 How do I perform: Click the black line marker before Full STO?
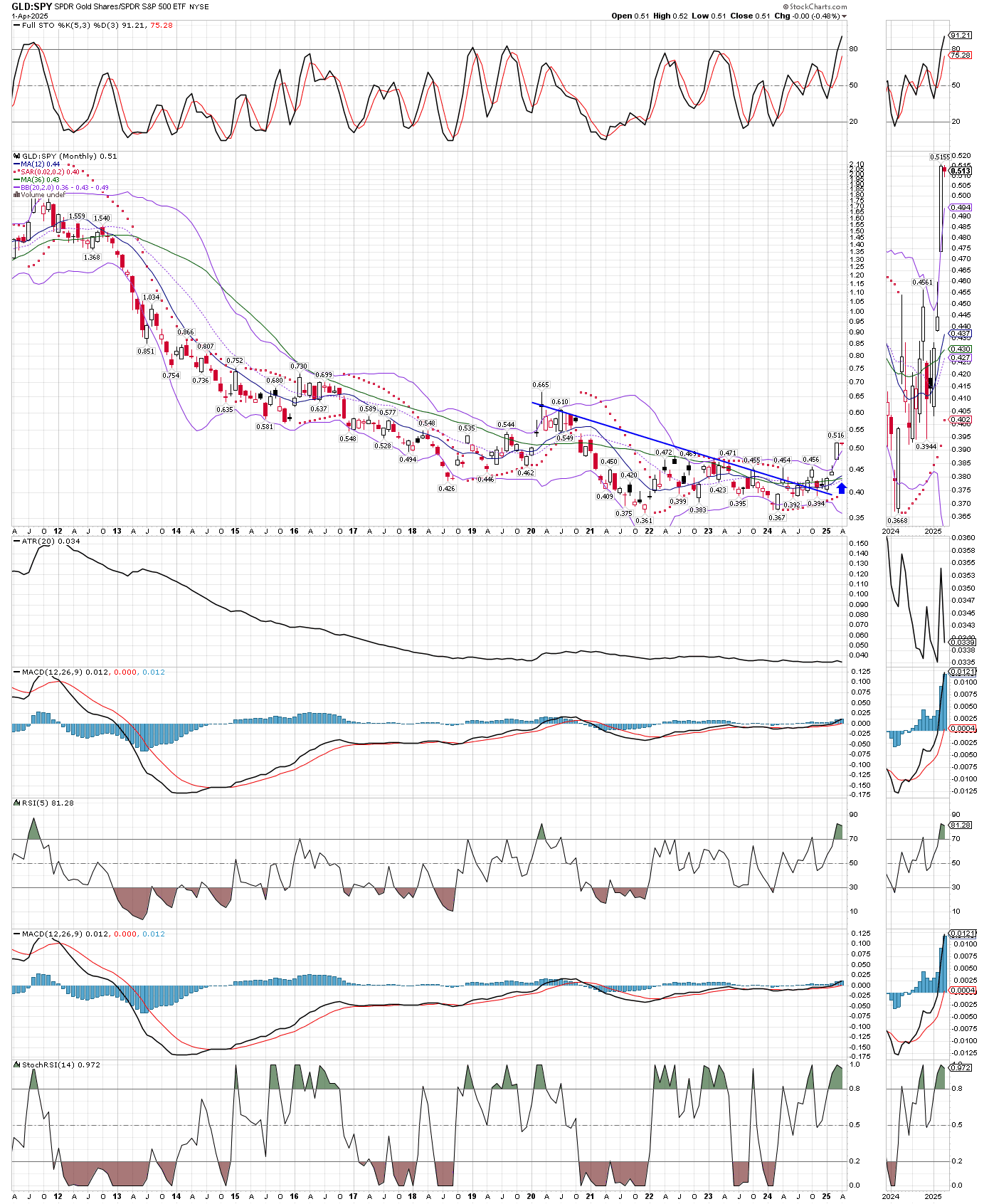[x=17, y=26]
